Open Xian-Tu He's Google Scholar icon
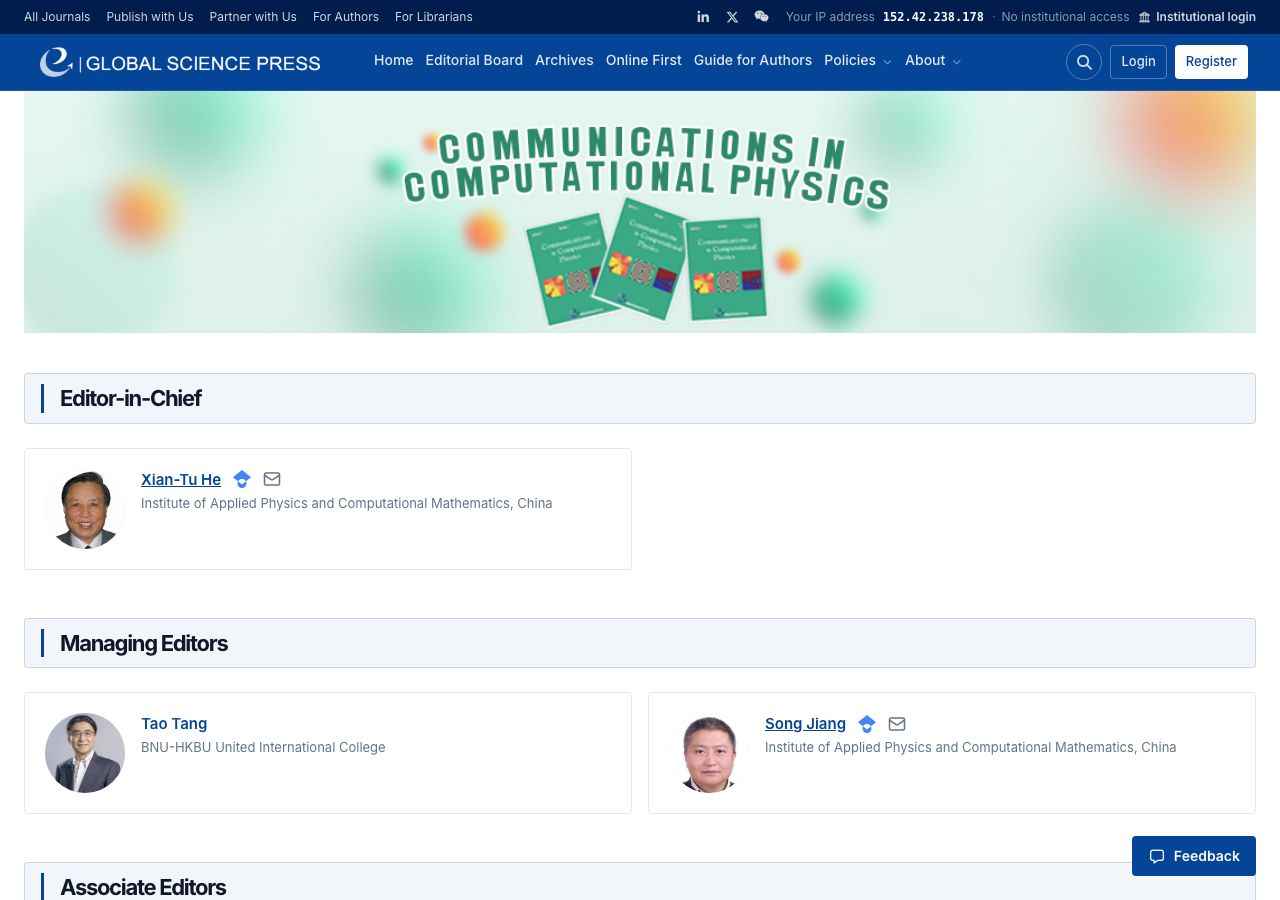1280x900 pixels. click(x=242, y=479)
